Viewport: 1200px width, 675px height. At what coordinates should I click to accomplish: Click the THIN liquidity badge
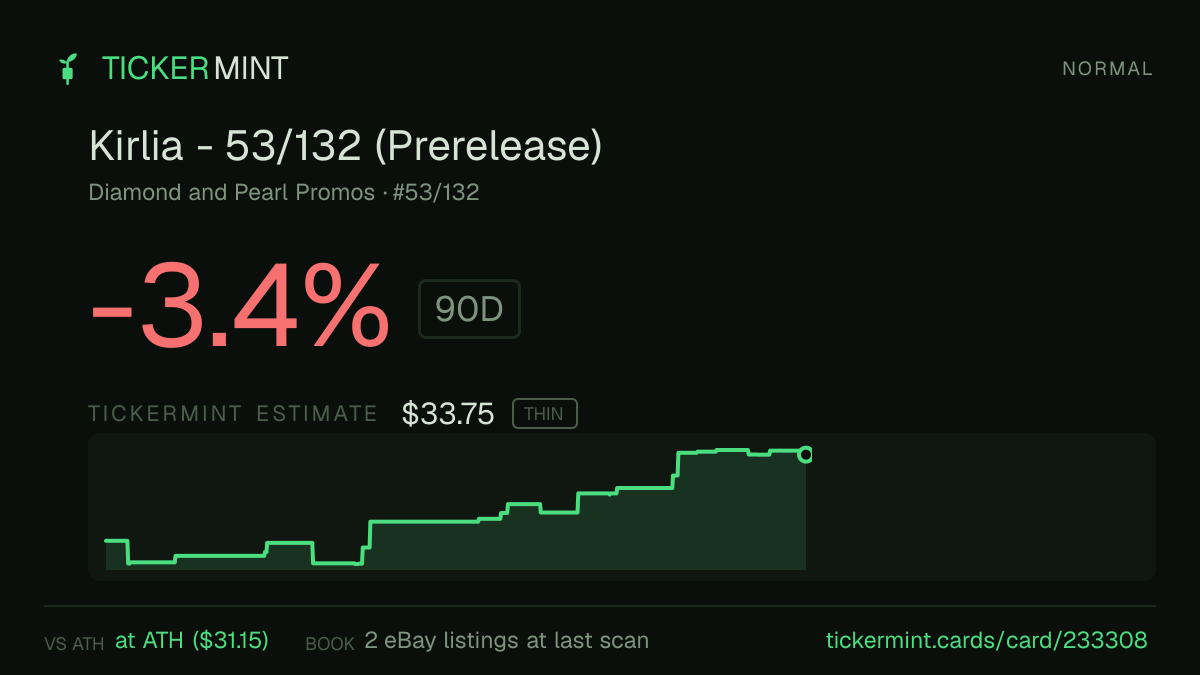(544, 414)
